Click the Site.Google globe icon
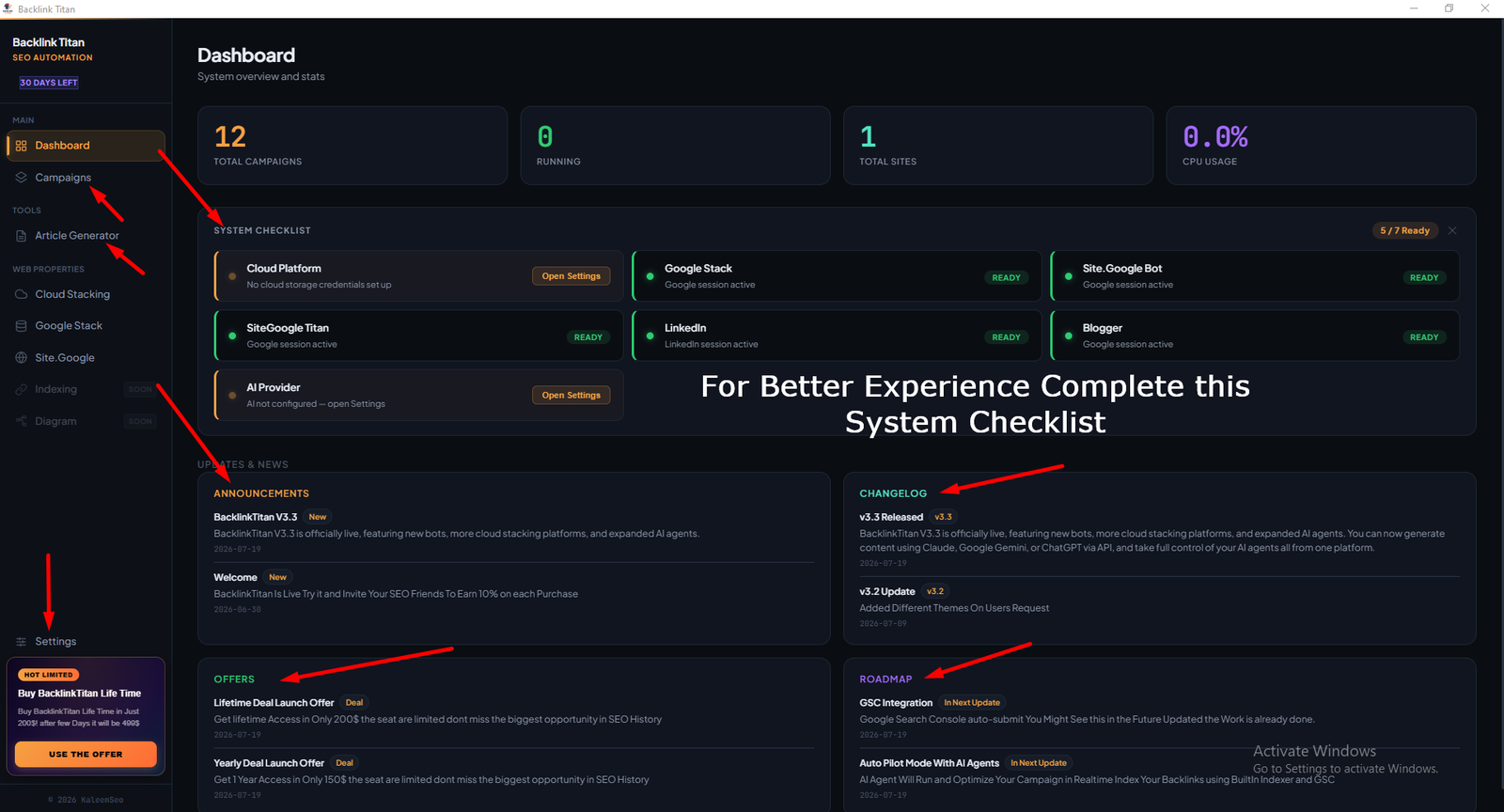1504x812 pixels. coord(21,358)
